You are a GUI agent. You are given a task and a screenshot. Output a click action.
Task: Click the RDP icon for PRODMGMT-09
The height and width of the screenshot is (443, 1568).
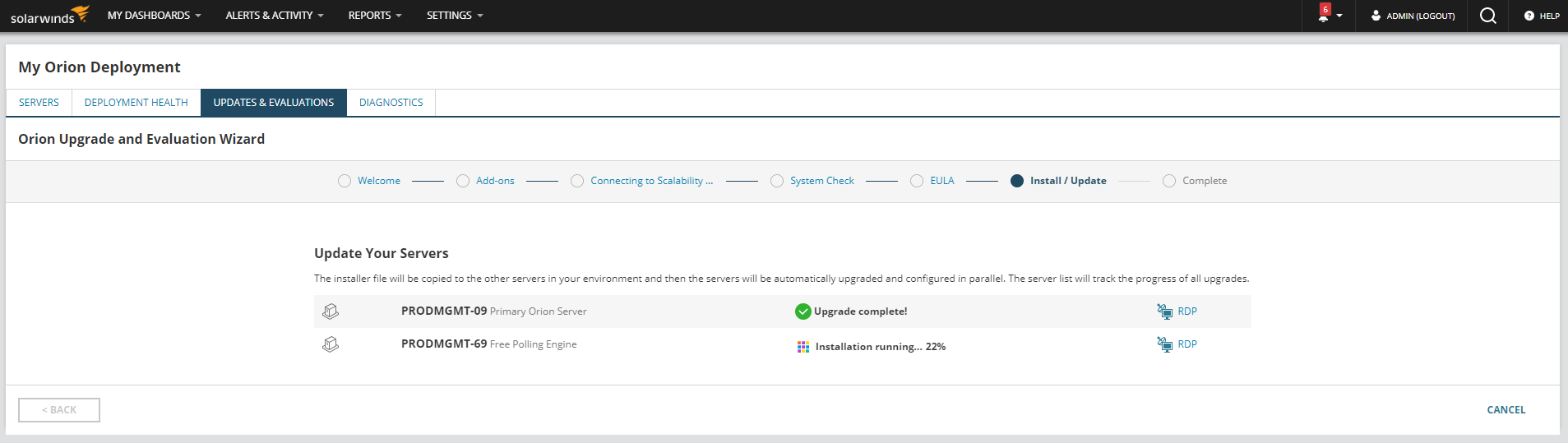(1165, 311)
